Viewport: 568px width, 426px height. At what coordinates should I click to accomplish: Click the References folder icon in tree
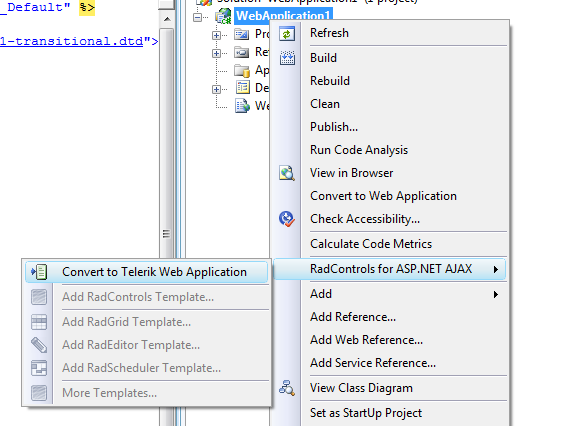click(241, 53)
